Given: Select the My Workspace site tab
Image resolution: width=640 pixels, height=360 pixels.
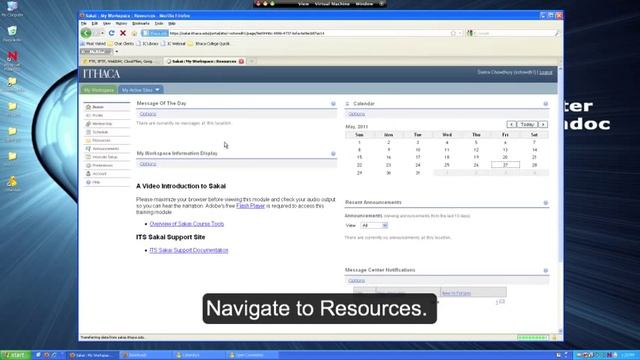Looking at the screenshot, I should (99, 90).
